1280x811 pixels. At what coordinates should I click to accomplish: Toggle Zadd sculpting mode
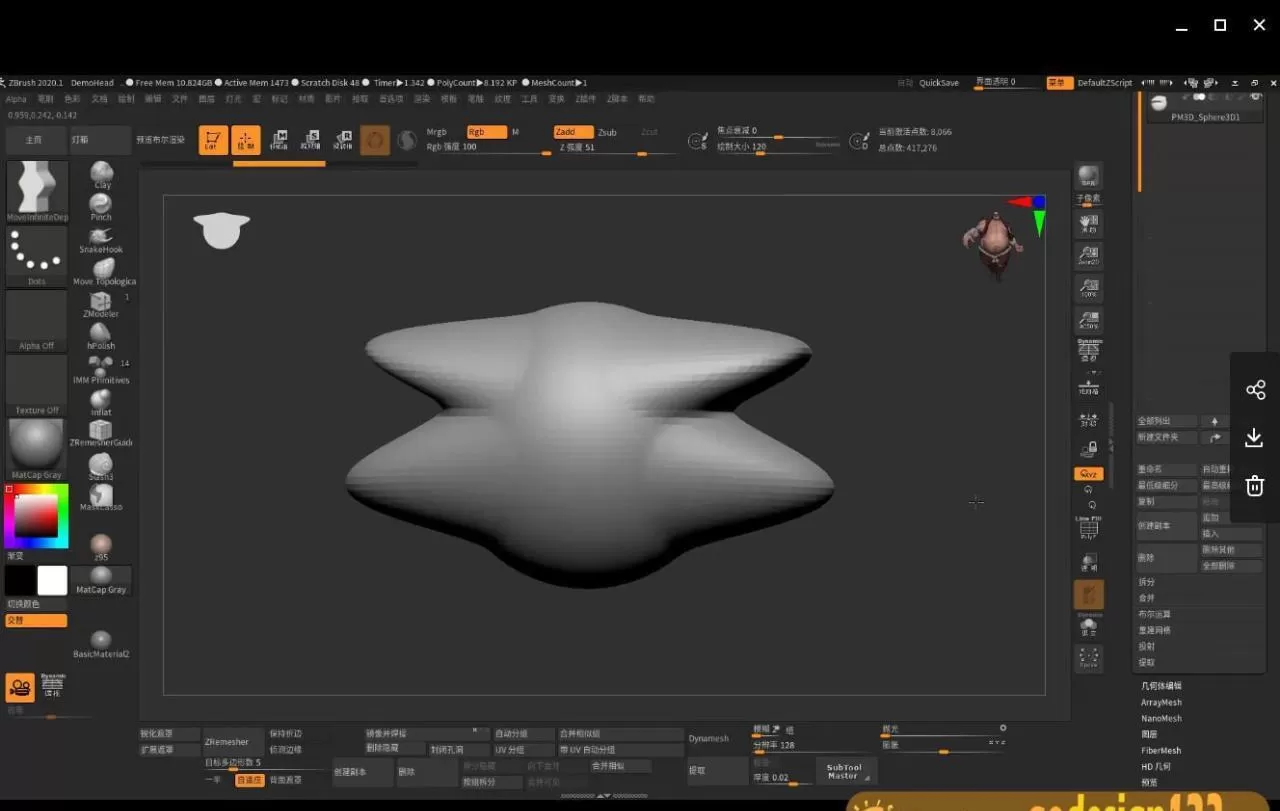pyautogui.click(x=572, y=131)
